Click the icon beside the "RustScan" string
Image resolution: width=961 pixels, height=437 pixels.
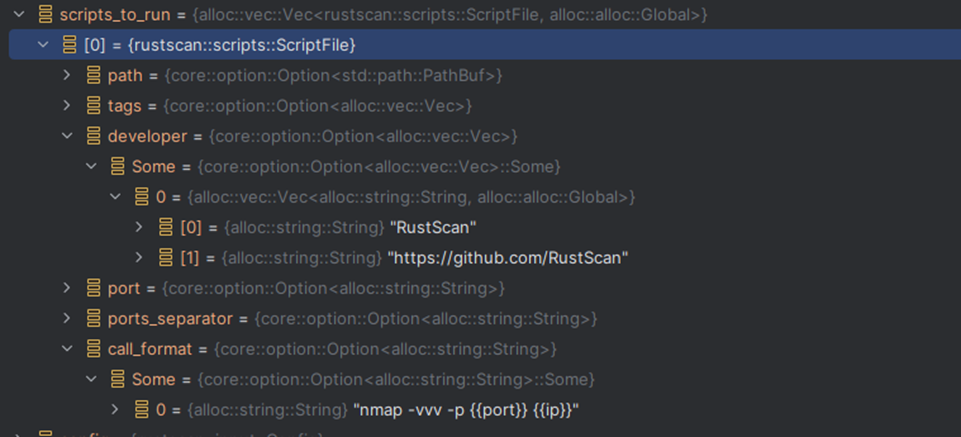(x=165, y=227)
